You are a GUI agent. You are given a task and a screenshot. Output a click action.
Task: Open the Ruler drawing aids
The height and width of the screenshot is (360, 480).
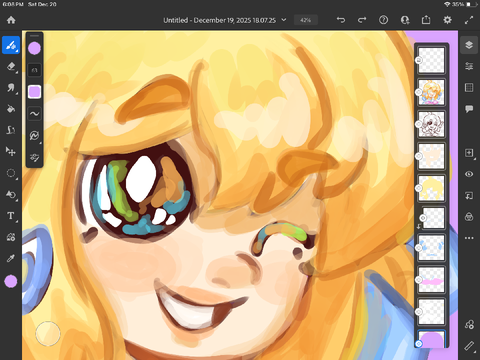tap(469, 346)
